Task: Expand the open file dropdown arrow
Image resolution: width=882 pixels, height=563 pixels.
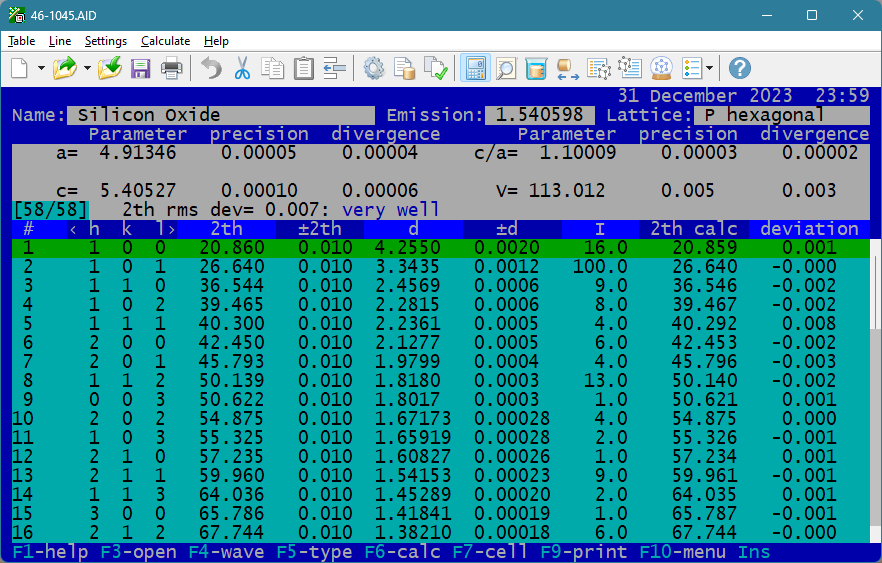Action: point(87,69)
